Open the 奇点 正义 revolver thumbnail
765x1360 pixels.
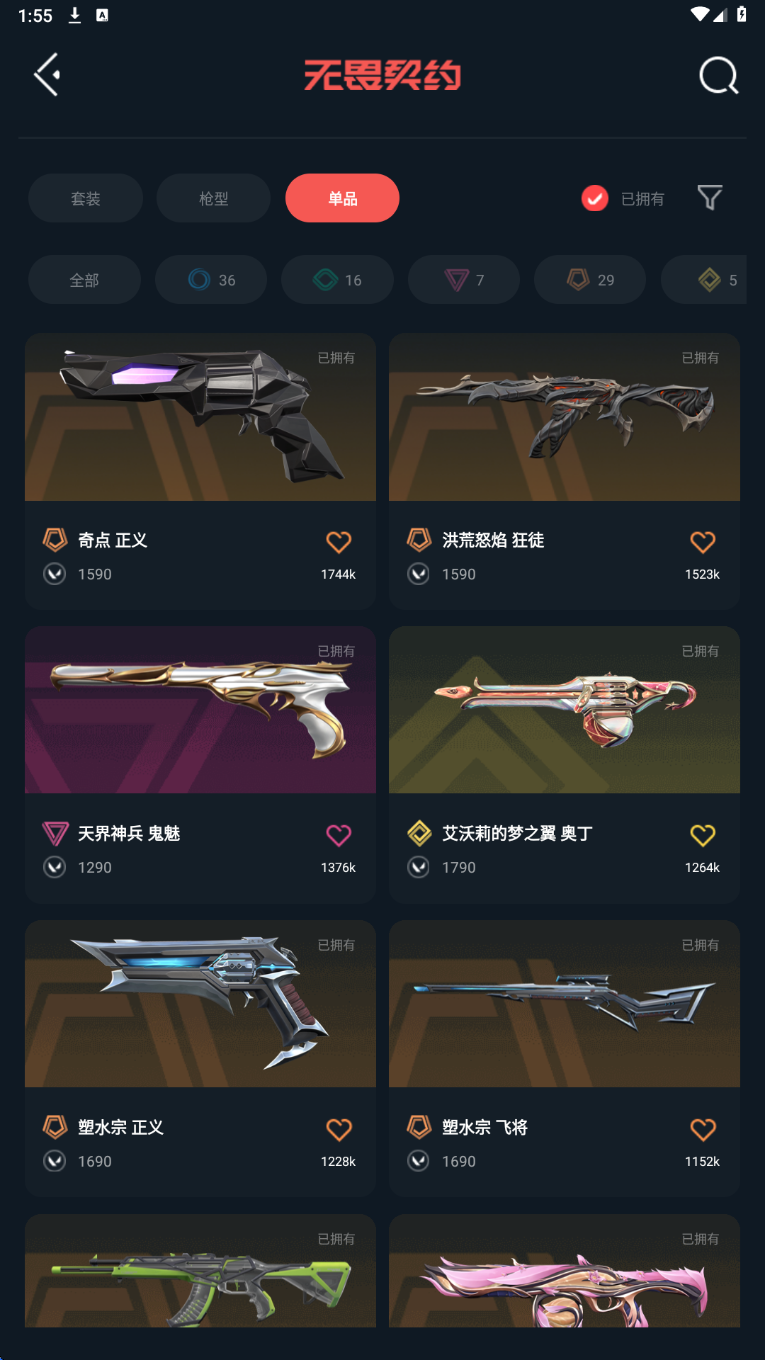200,417
